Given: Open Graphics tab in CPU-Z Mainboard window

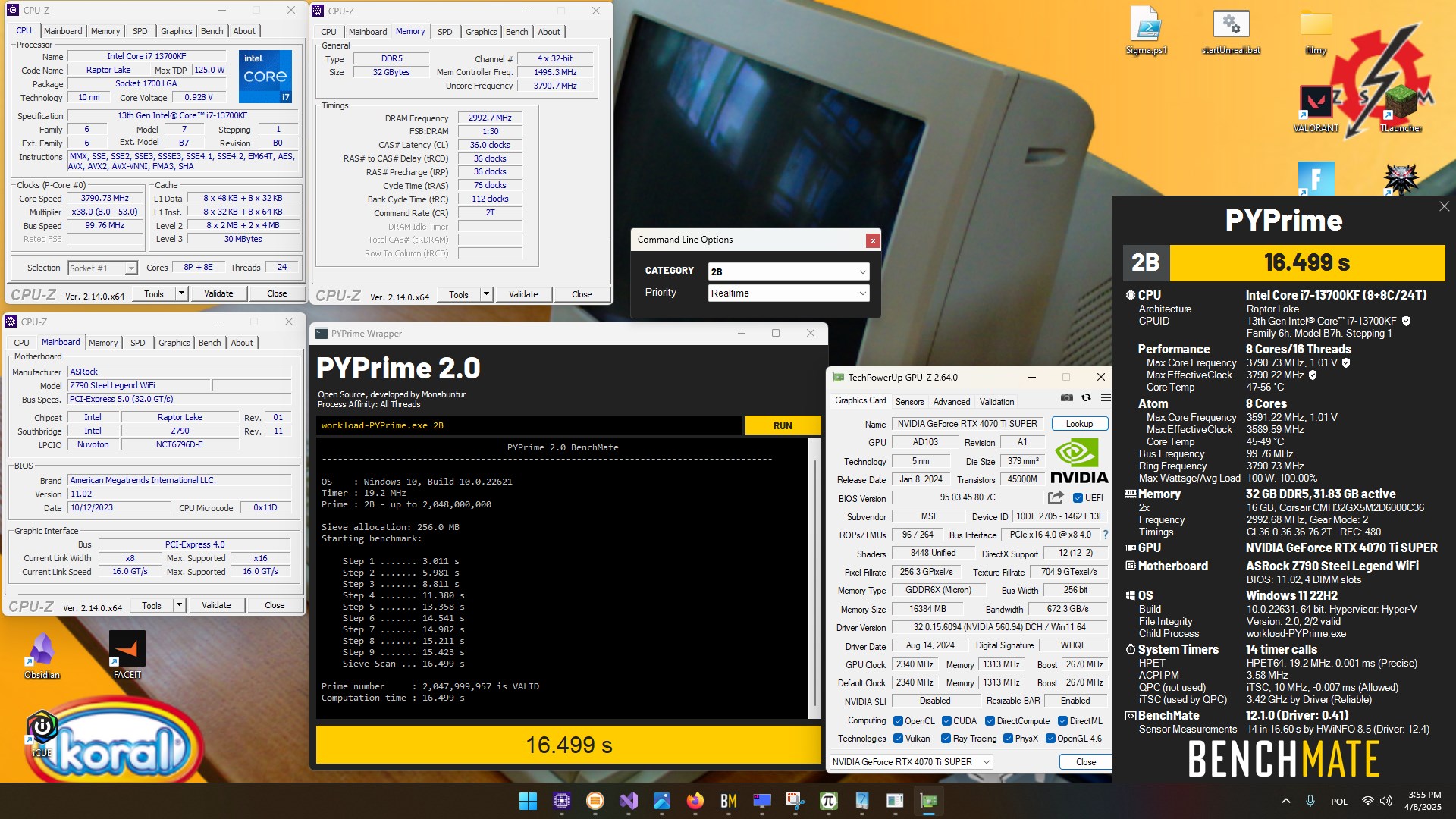Looking at the screenshot, I should coord(174,343).
